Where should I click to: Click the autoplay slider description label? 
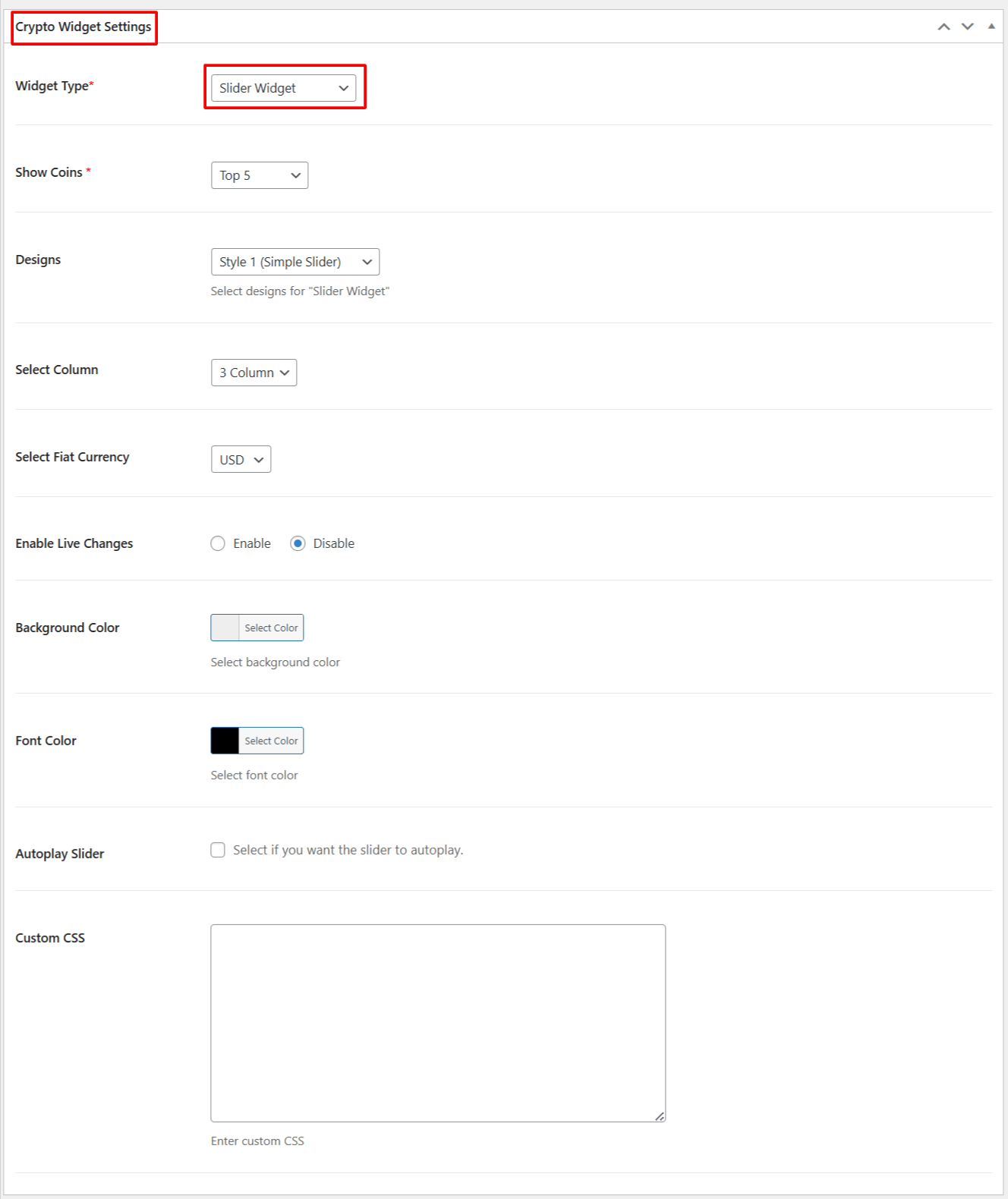click(x=348, y=850)
